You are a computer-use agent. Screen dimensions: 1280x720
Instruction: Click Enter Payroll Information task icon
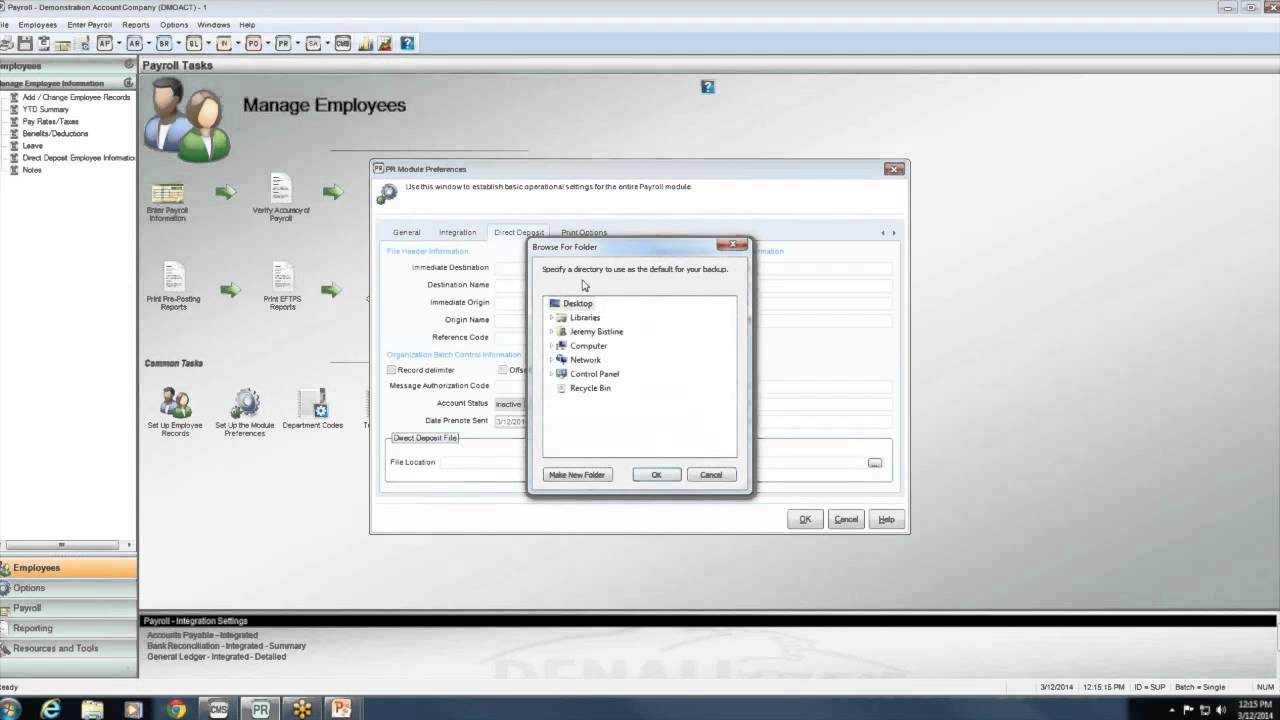167,202
